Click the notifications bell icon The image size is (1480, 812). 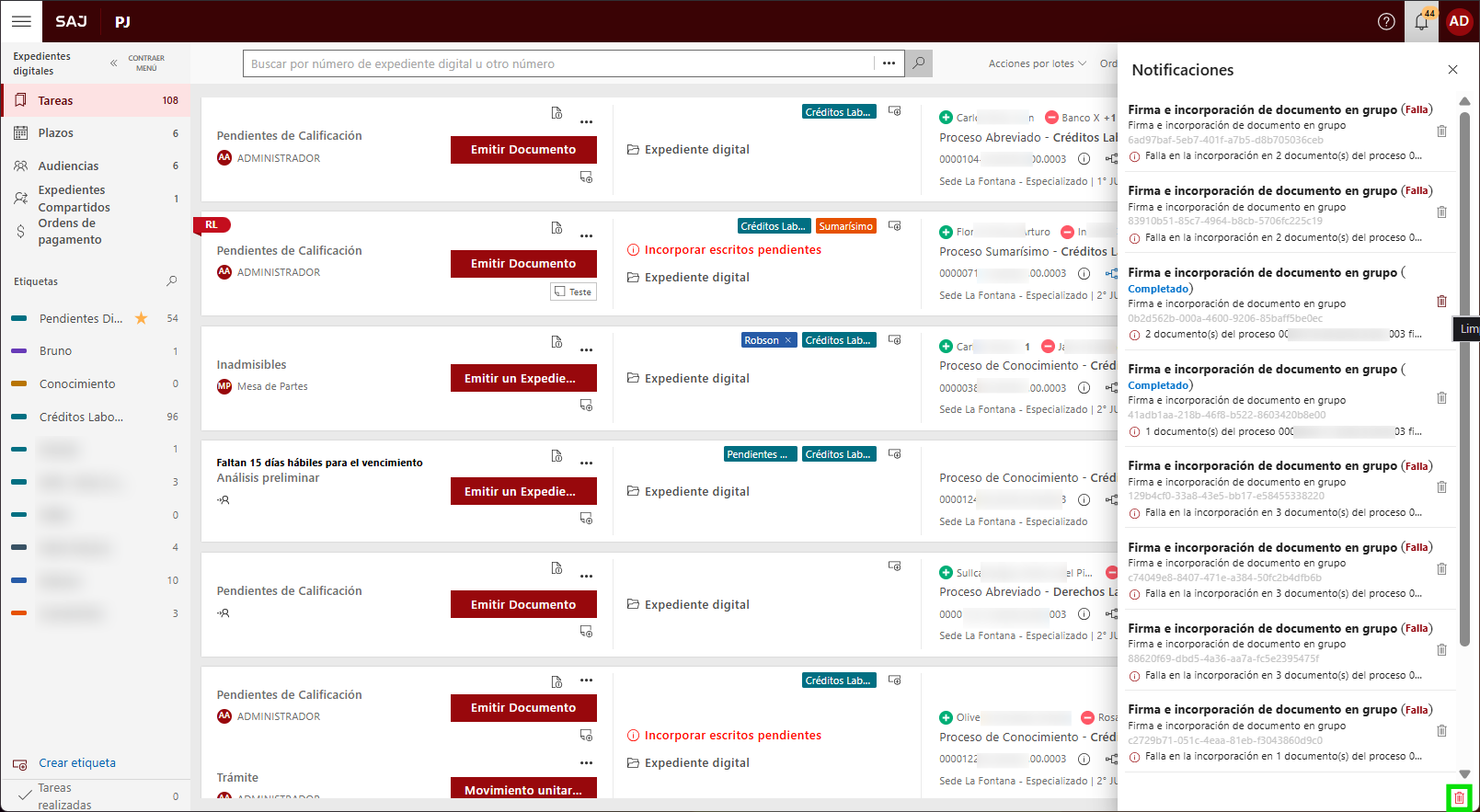(1422, 21)
